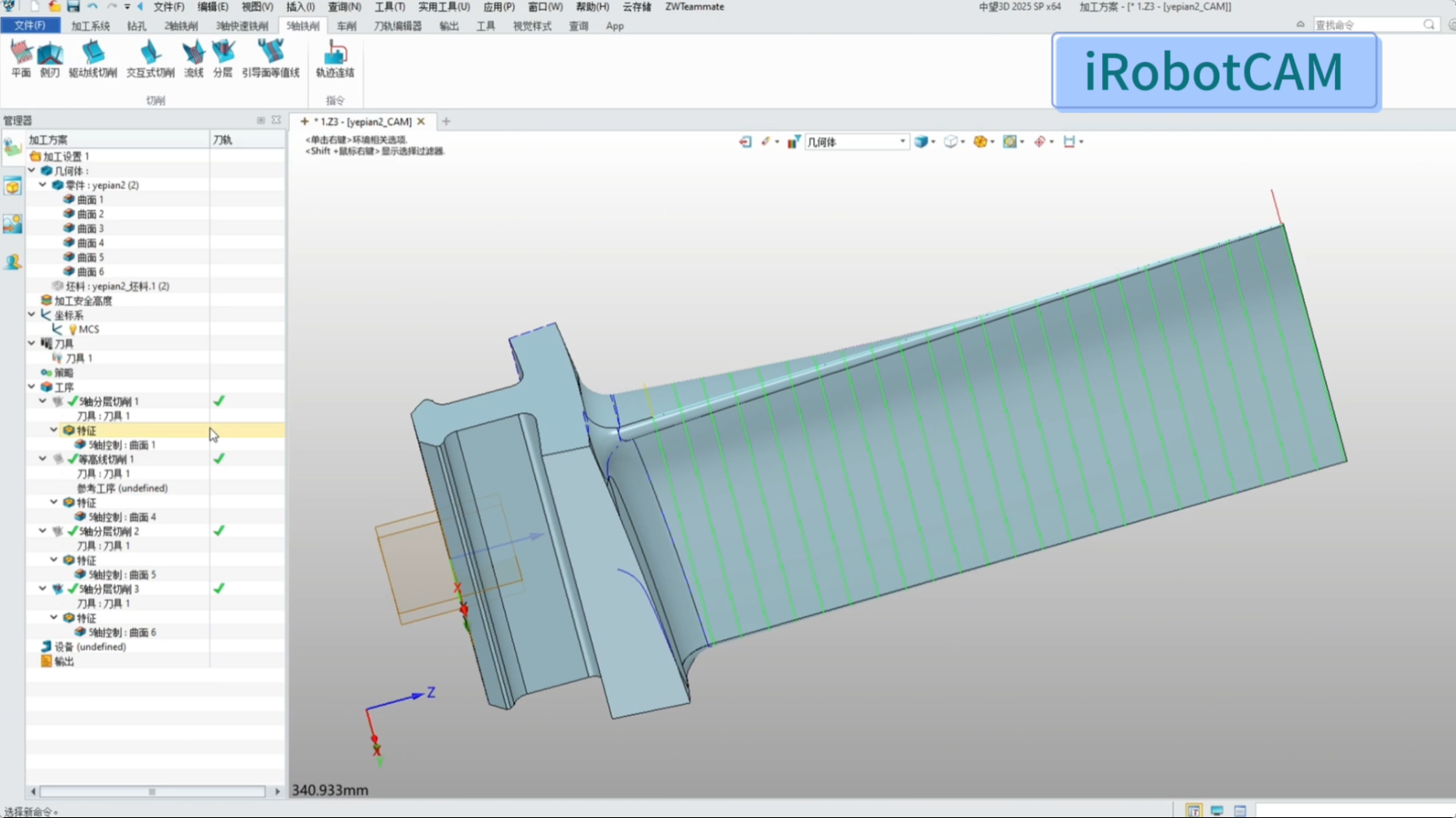Open the 云存储 menu

tap(637, 7)
